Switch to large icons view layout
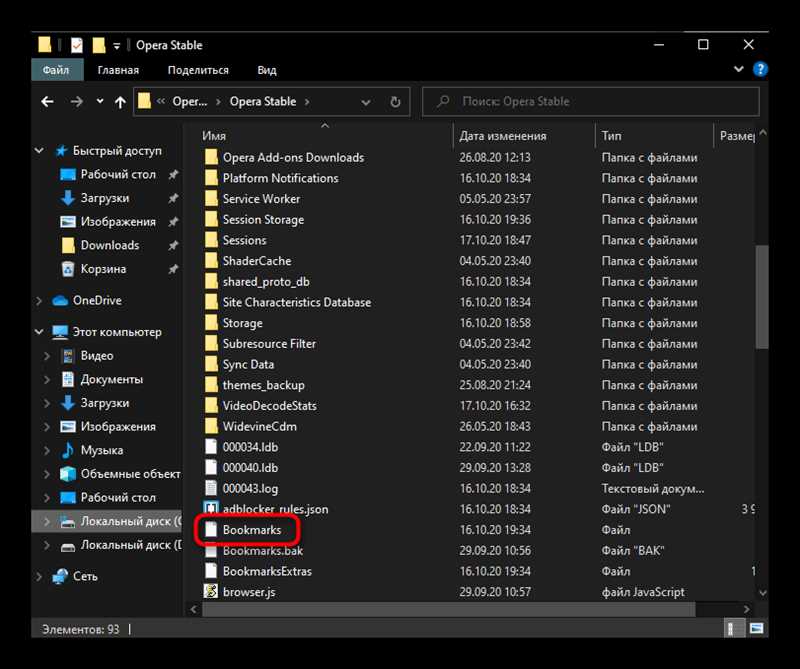 [757, 629]
